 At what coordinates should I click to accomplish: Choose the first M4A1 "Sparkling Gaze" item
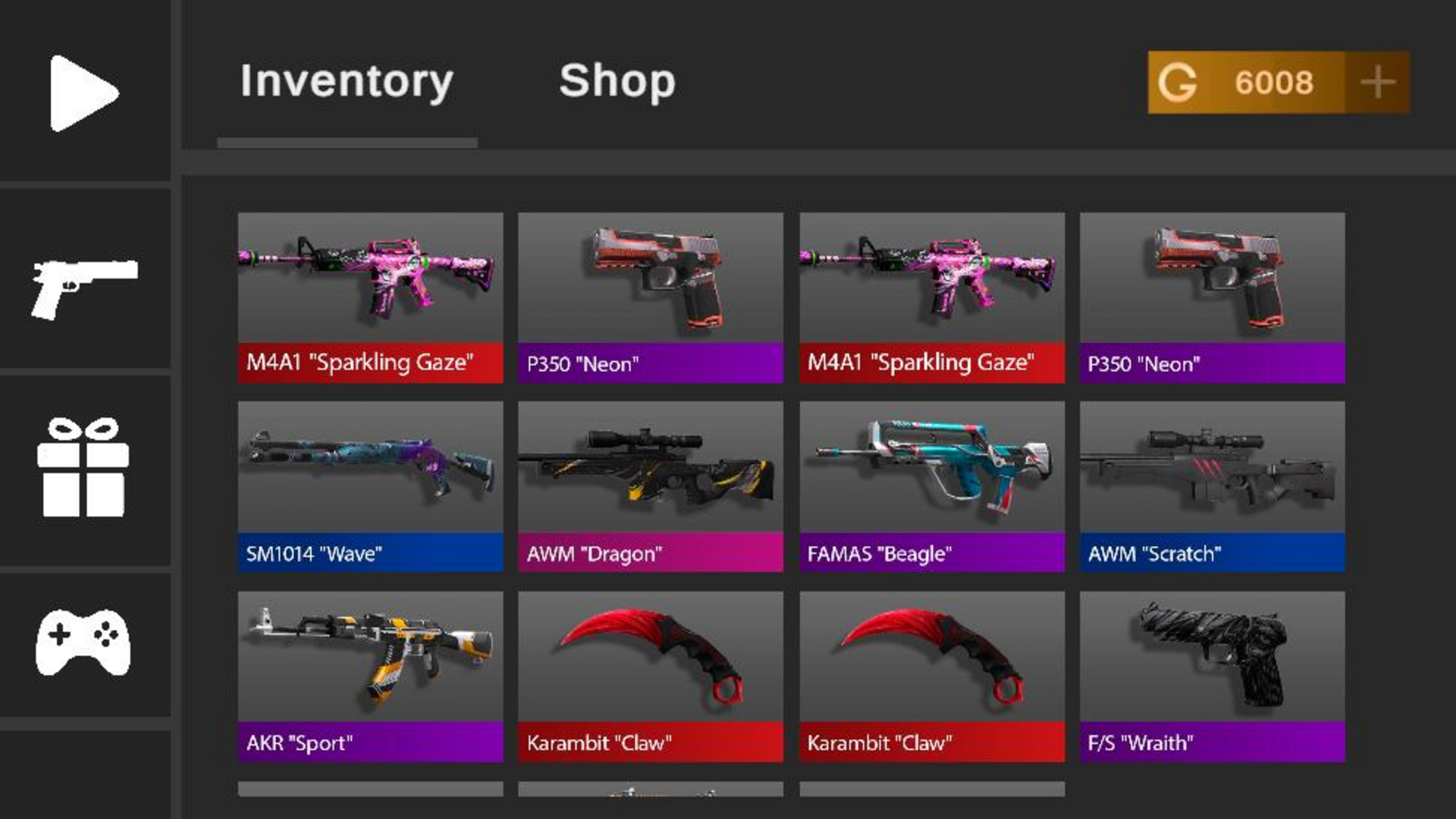point(370,297)
